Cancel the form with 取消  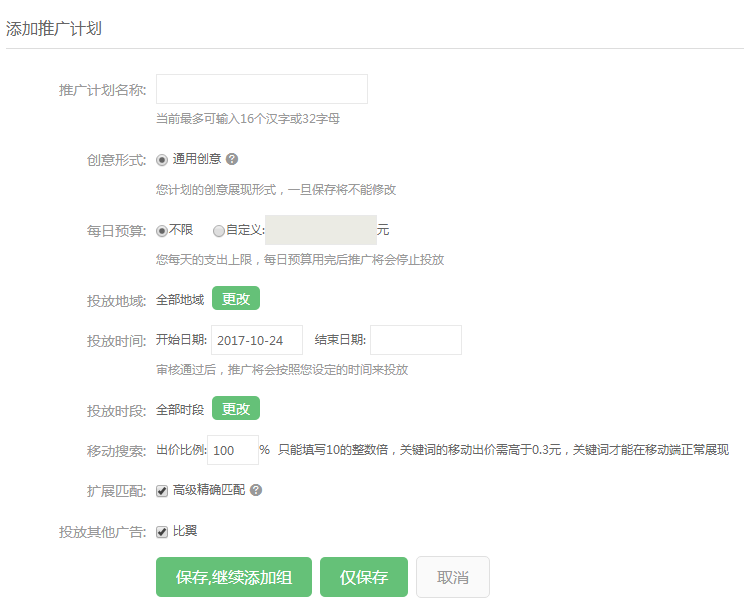[x=452, y=577]
